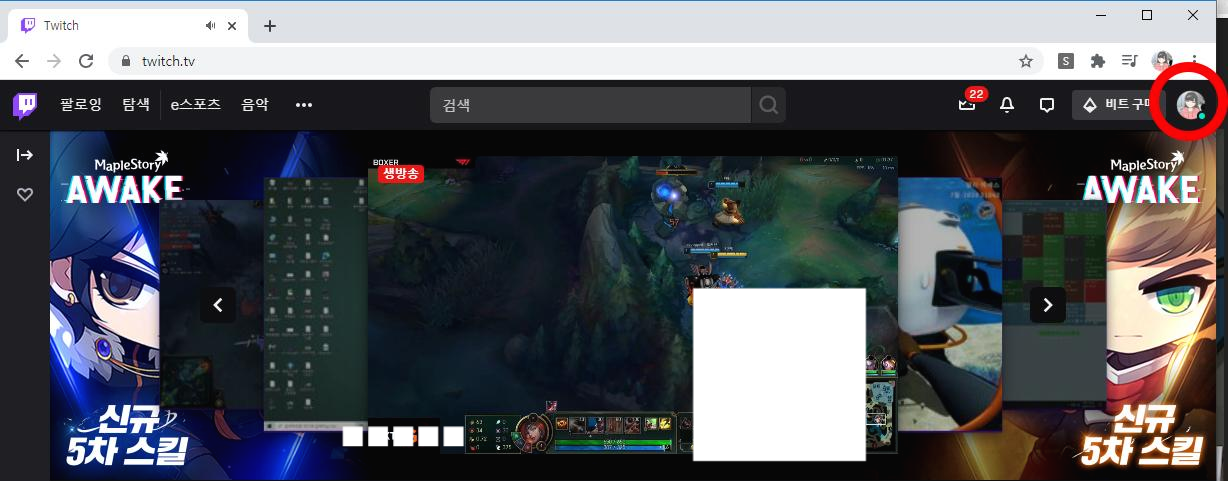Open the notifications bell icon
The image size is (1228, 481).
point(1007,105)
